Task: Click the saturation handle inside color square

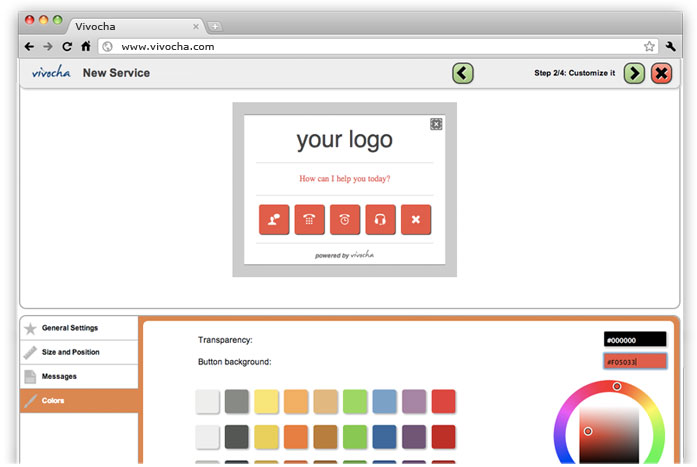Action: [x=588, y=431]
